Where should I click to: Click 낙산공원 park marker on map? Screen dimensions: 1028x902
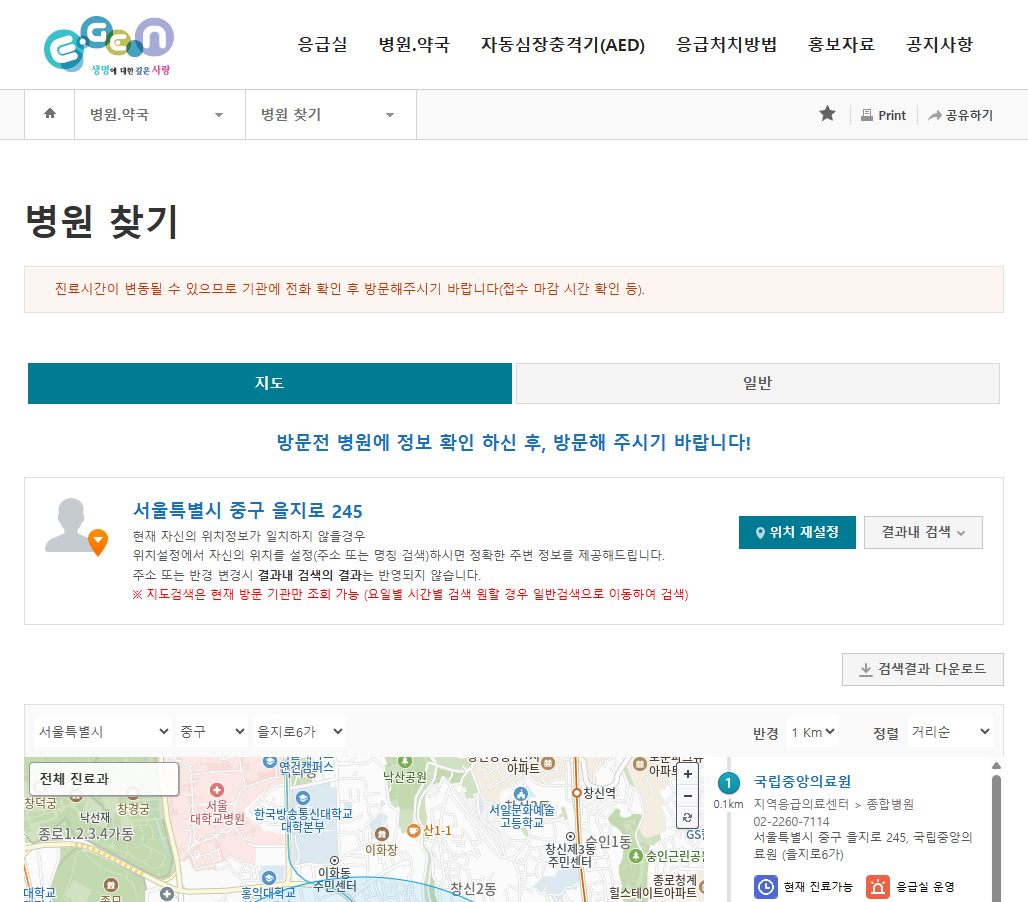405,762
